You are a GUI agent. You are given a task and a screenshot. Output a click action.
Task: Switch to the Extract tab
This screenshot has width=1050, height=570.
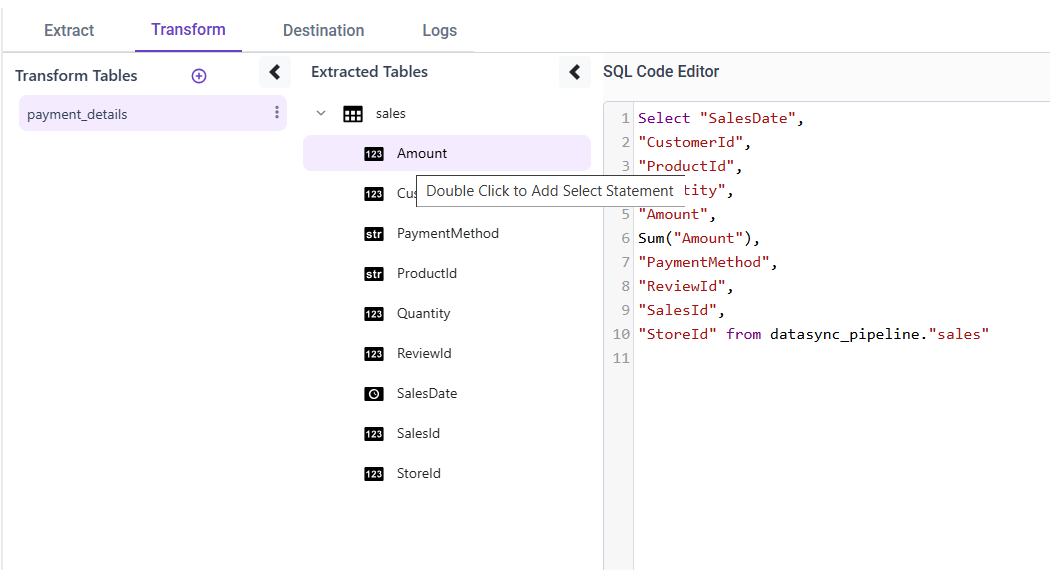(x=69, y=30)
